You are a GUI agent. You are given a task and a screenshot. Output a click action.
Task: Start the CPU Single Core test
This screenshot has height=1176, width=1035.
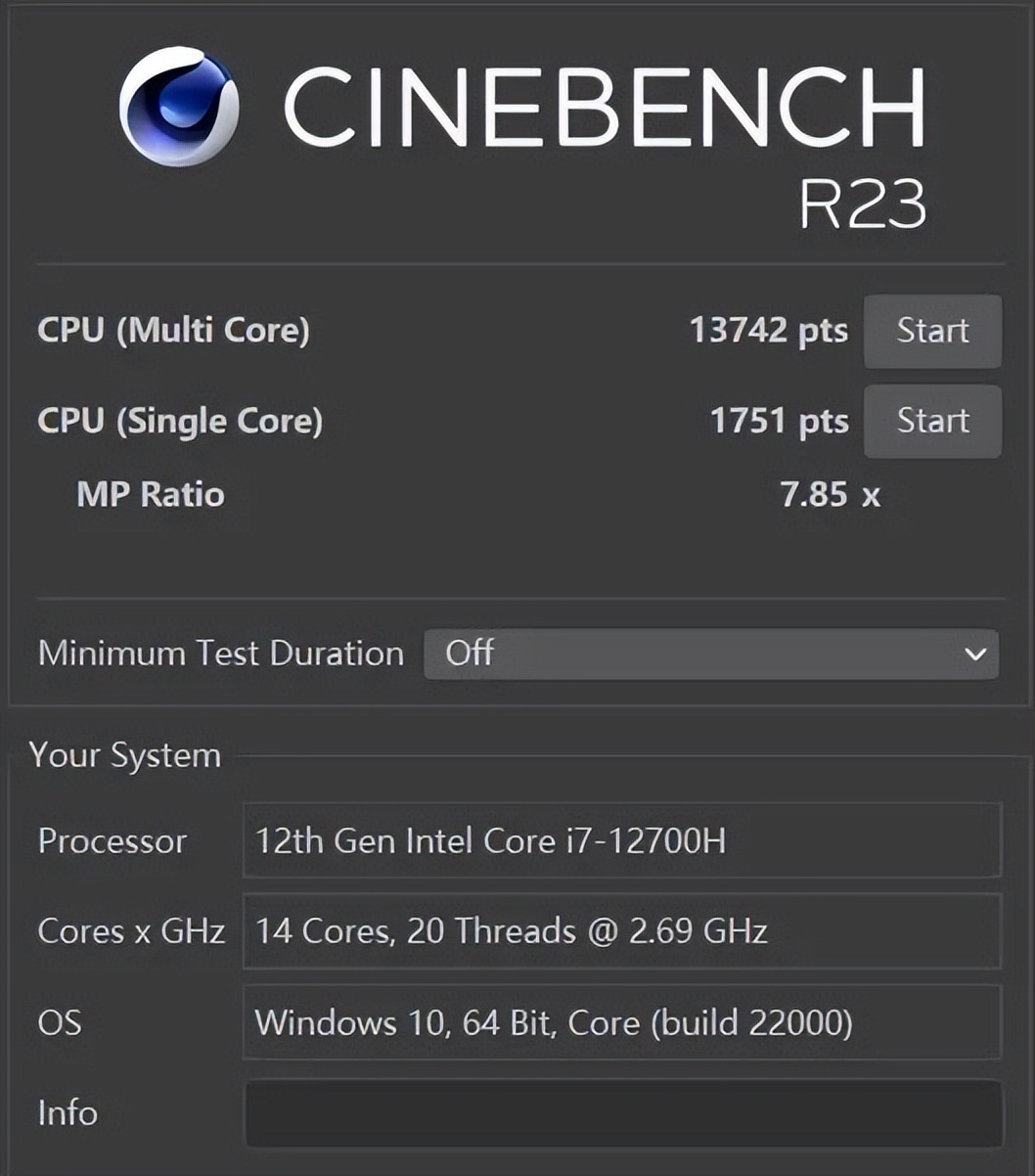(932, 421)
